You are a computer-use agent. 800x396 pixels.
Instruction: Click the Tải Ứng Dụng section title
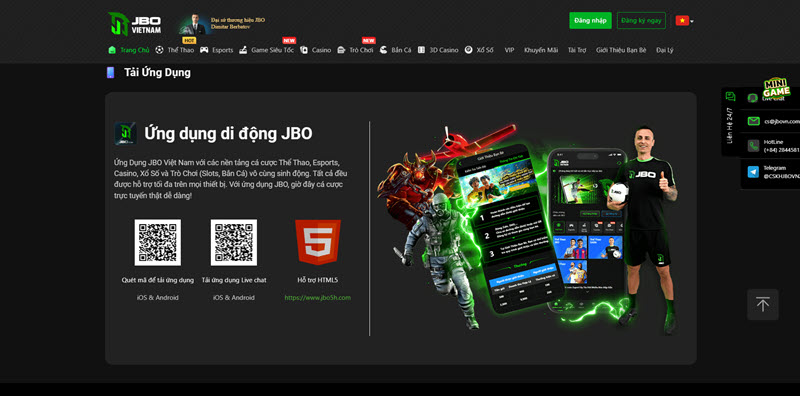tap(157, 72)
